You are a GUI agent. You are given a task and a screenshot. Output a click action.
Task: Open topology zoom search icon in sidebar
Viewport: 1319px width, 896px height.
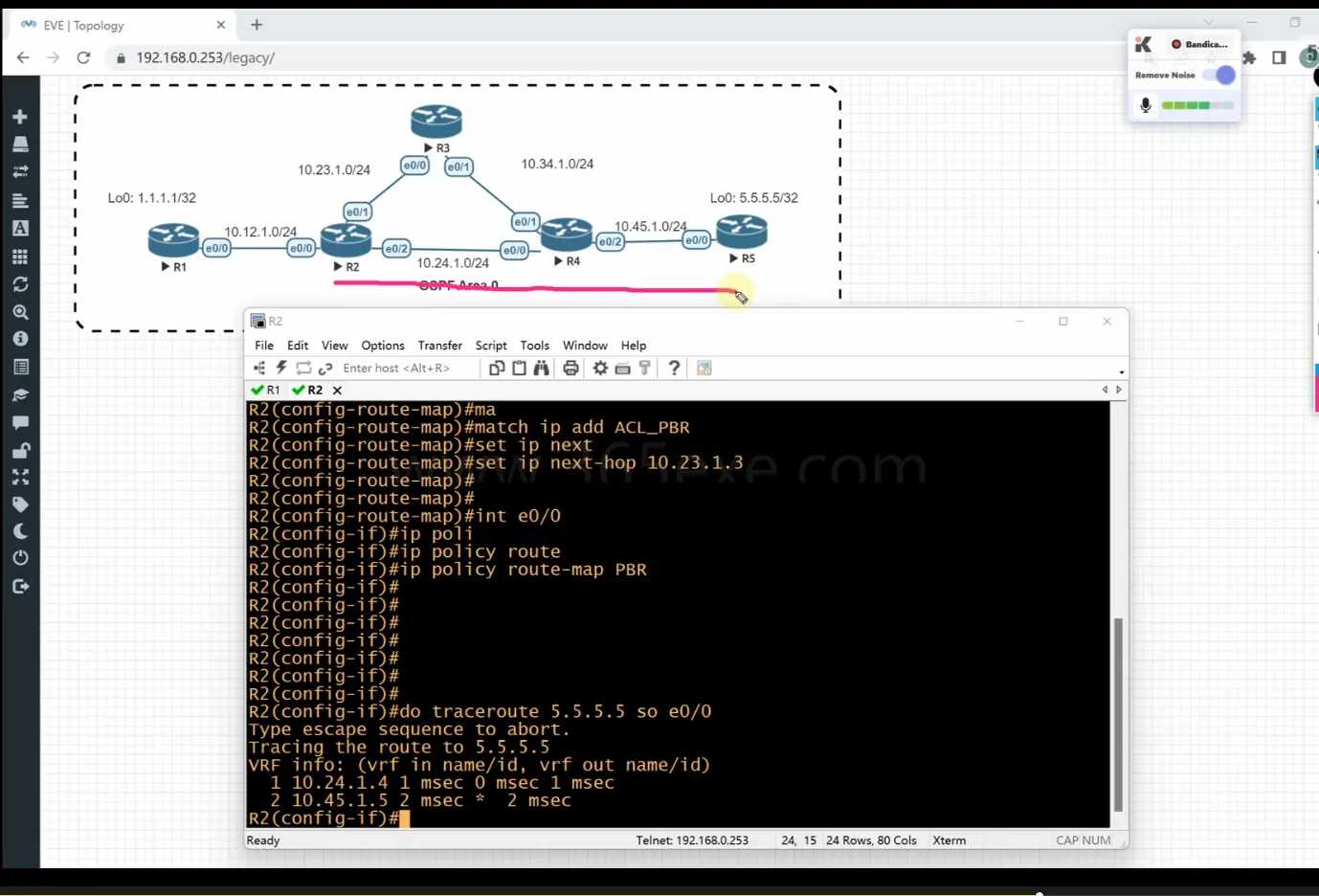pos(20,311)
